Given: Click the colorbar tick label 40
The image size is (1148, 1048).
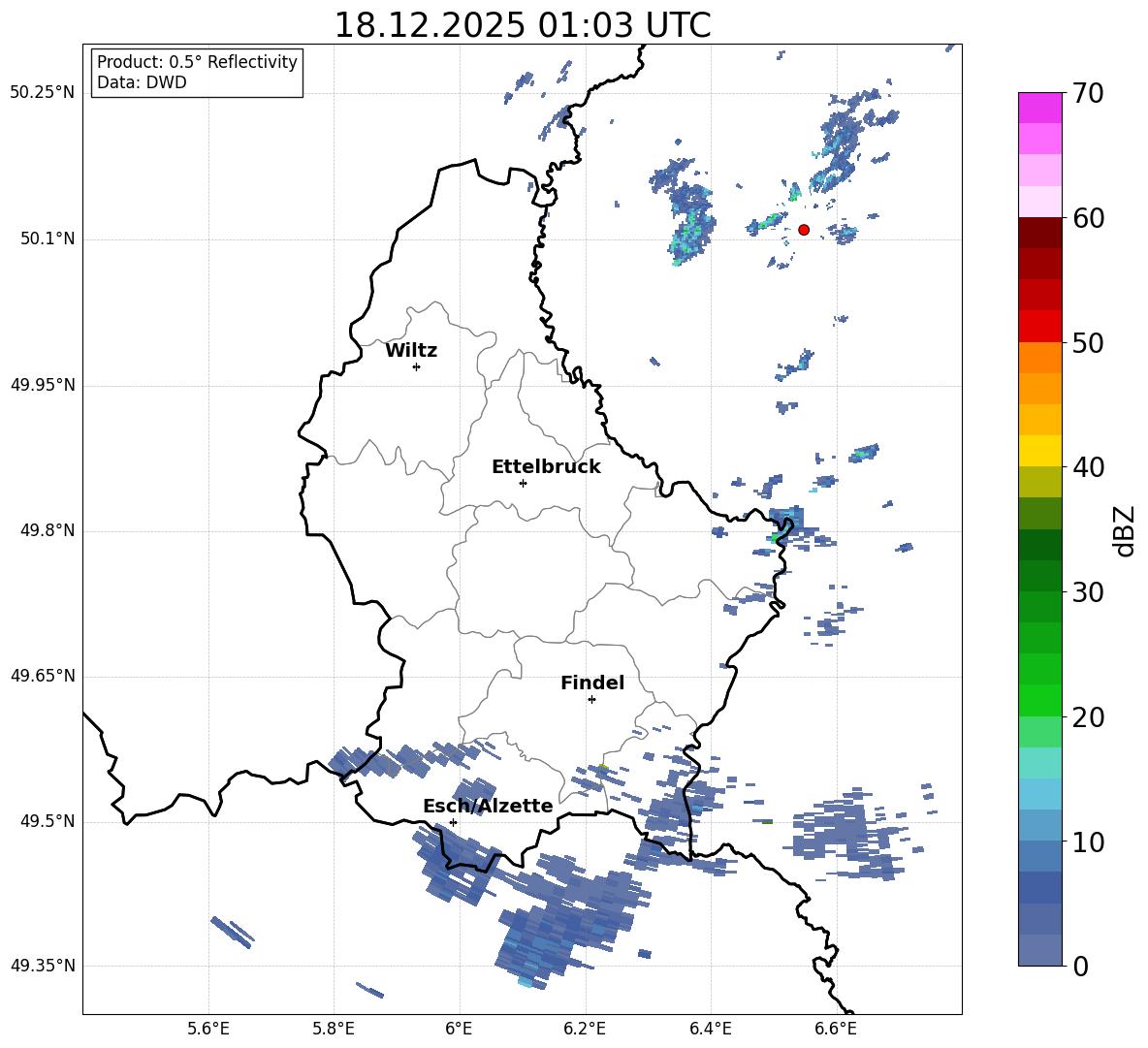Looking at the screenshot, I should point(1088,467).
